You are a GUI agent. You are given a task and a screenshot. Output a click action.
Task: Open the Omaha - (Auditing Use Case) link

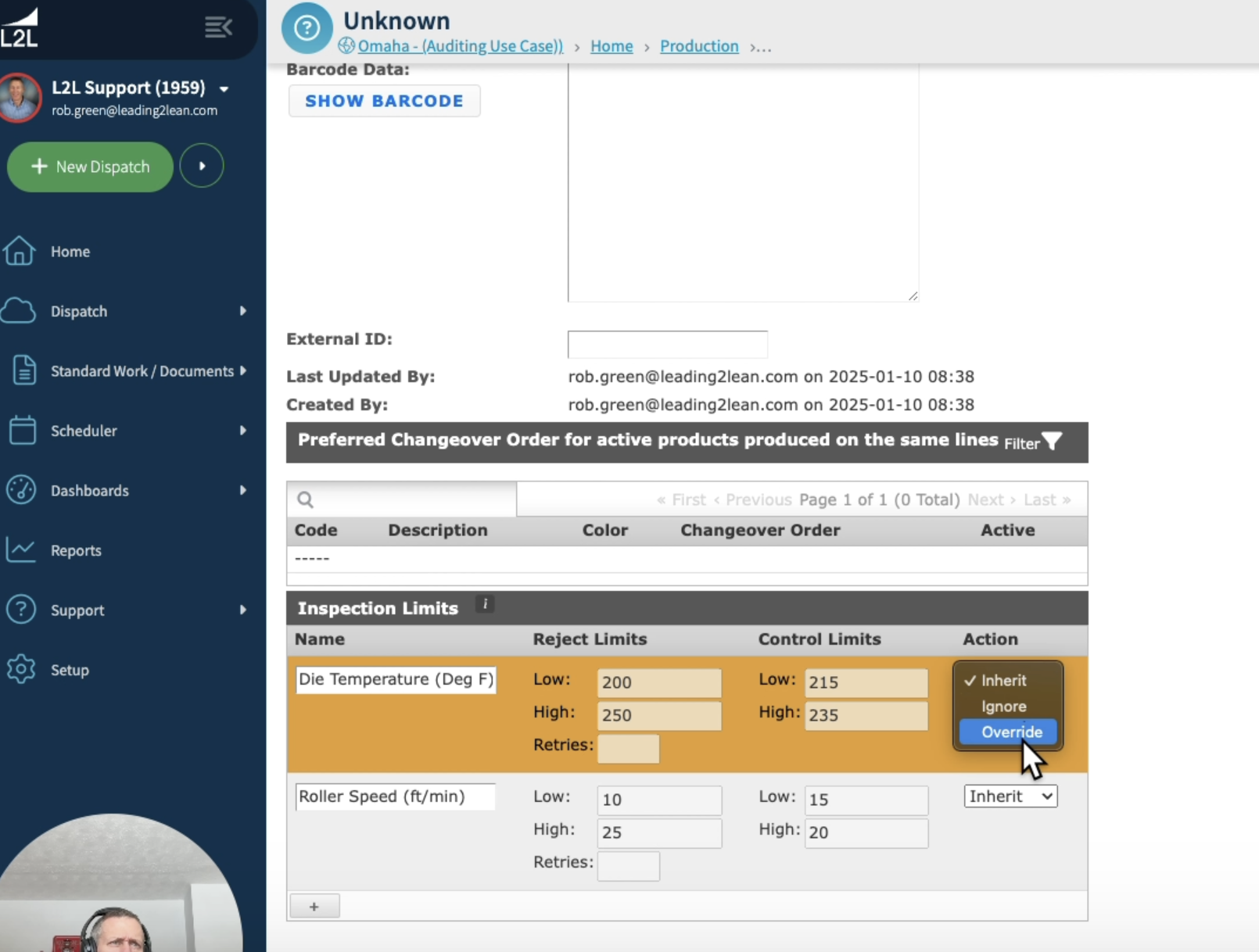[460, 46]
